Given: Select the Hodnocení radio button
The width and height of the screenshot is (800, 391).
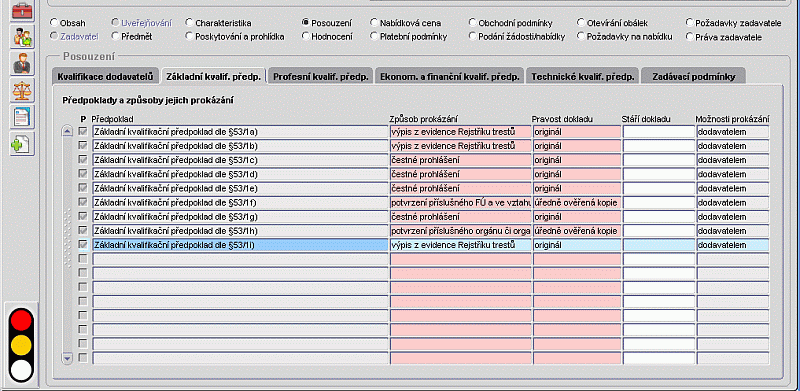Looking at the screenshot, I should pos(305,36).
